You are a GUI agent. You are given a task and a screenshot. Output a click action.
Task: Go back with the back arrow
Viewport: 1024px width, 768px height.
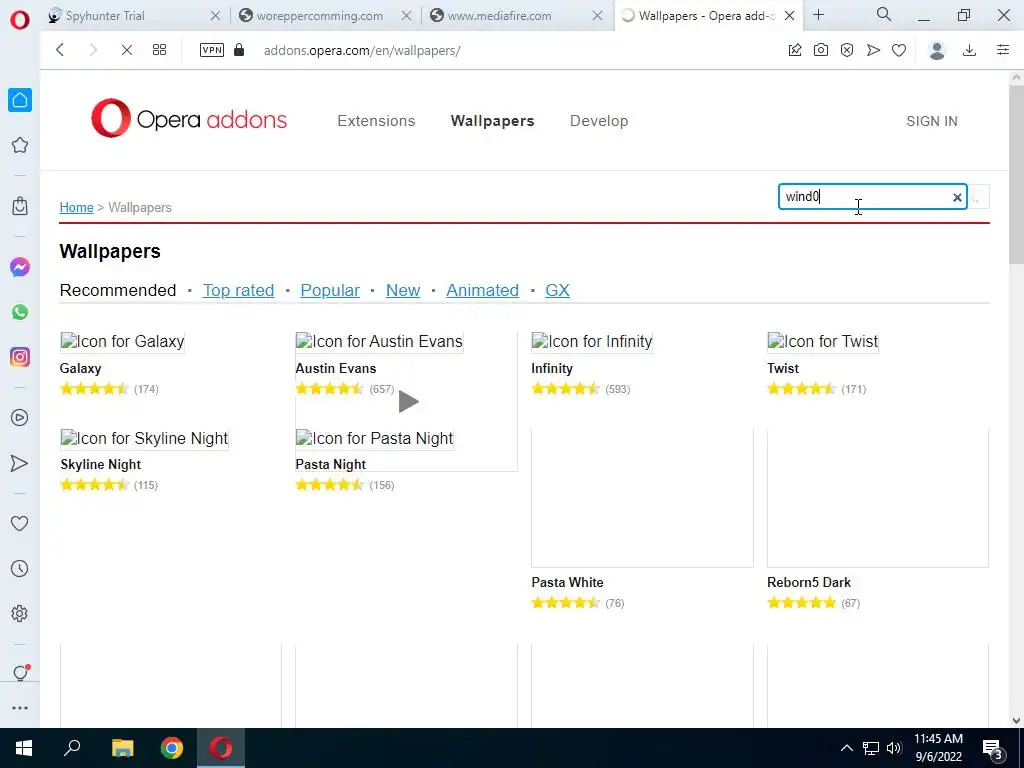[60, 50]
